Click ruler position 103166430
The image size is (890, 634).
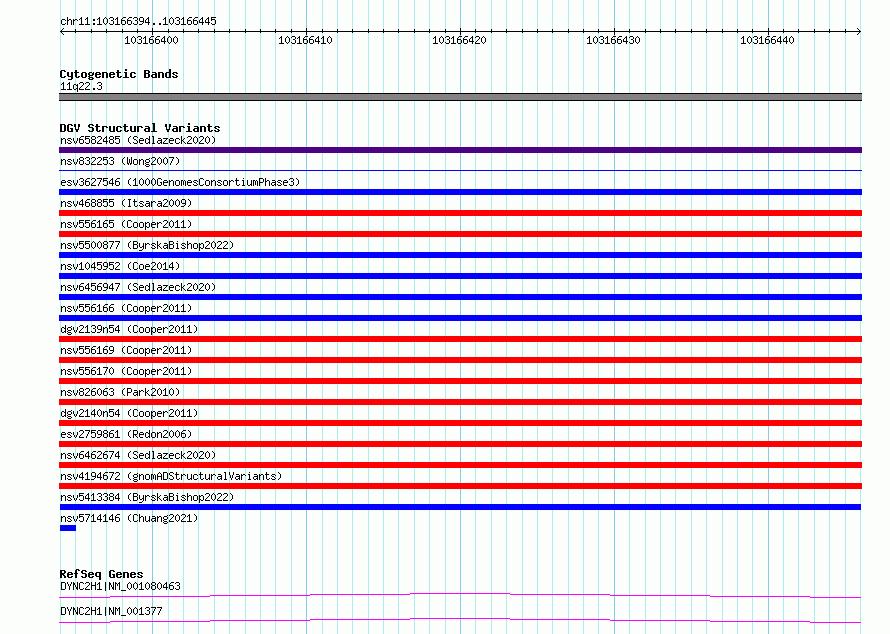click(613, 40)
